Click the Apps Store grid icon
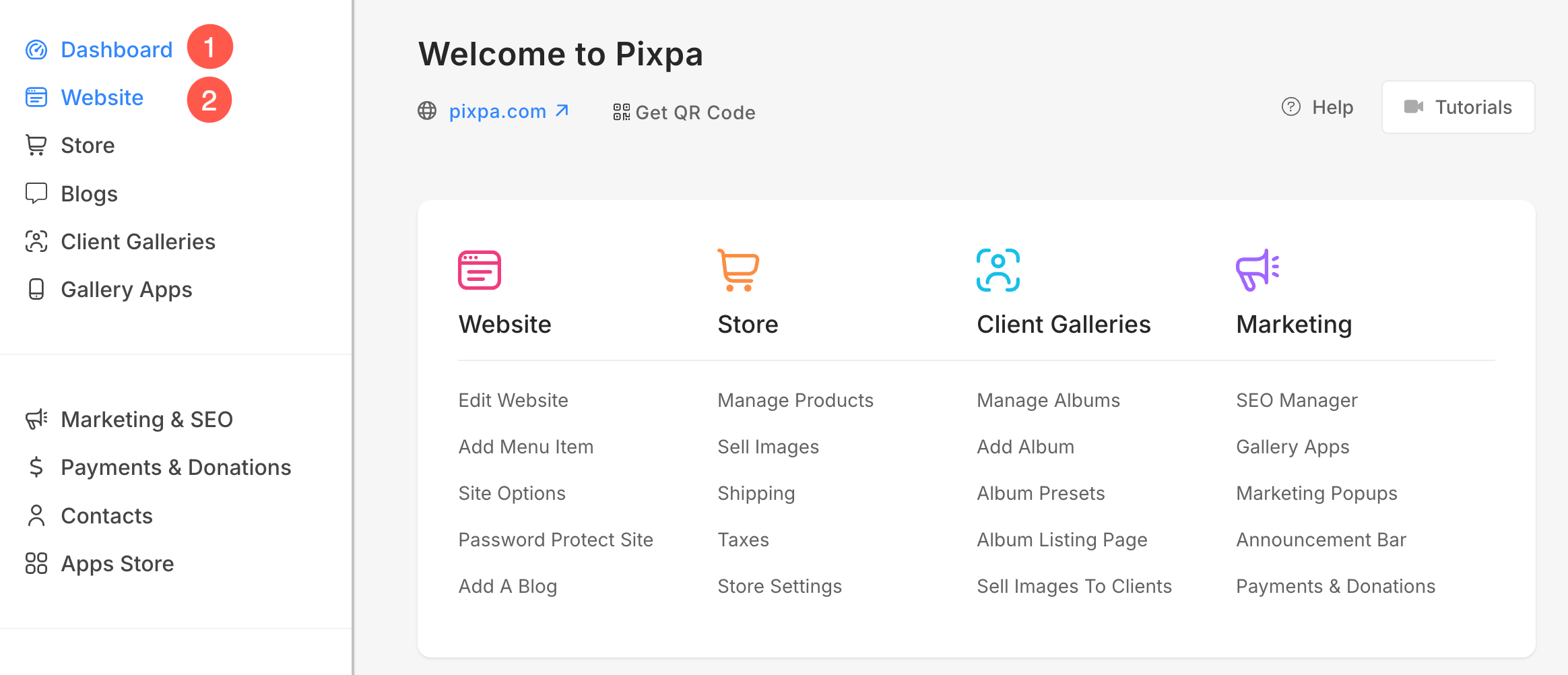The height and width of the screenshot is (675, 1568). [36, 563]
